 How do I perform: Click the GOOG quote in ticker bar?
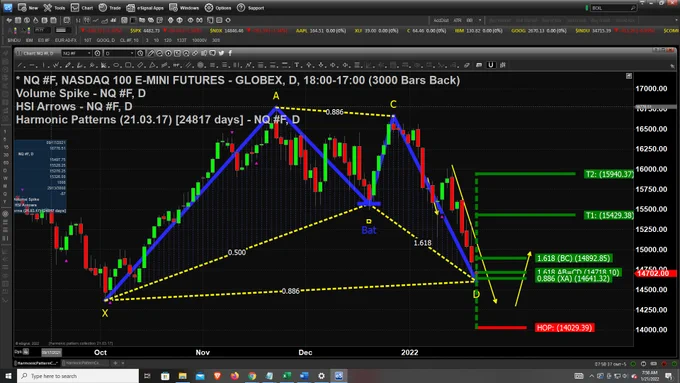[x=539, y=31]
